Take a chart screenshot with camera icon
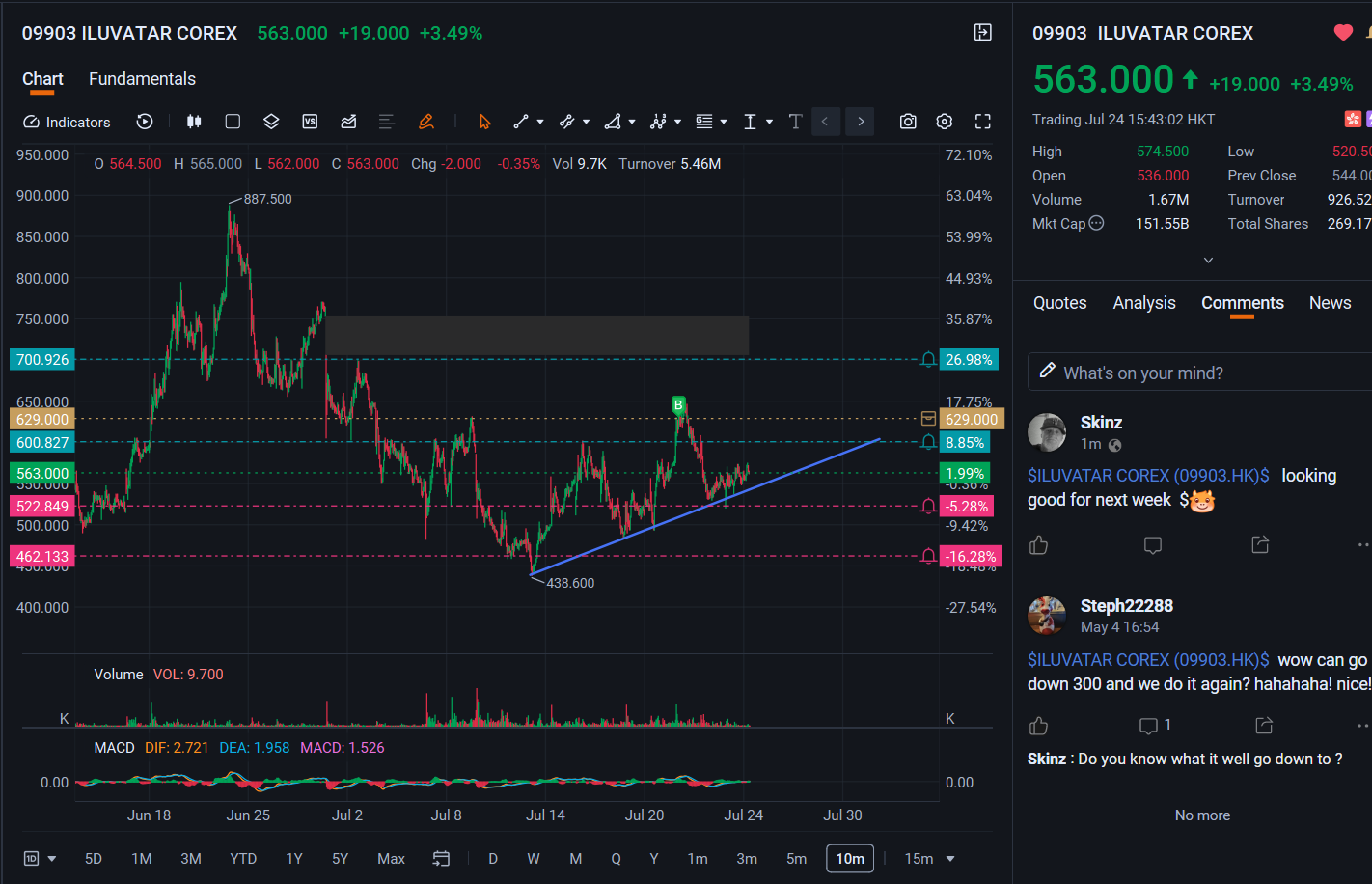1372x884 pixels. click(x=908, y=122)
